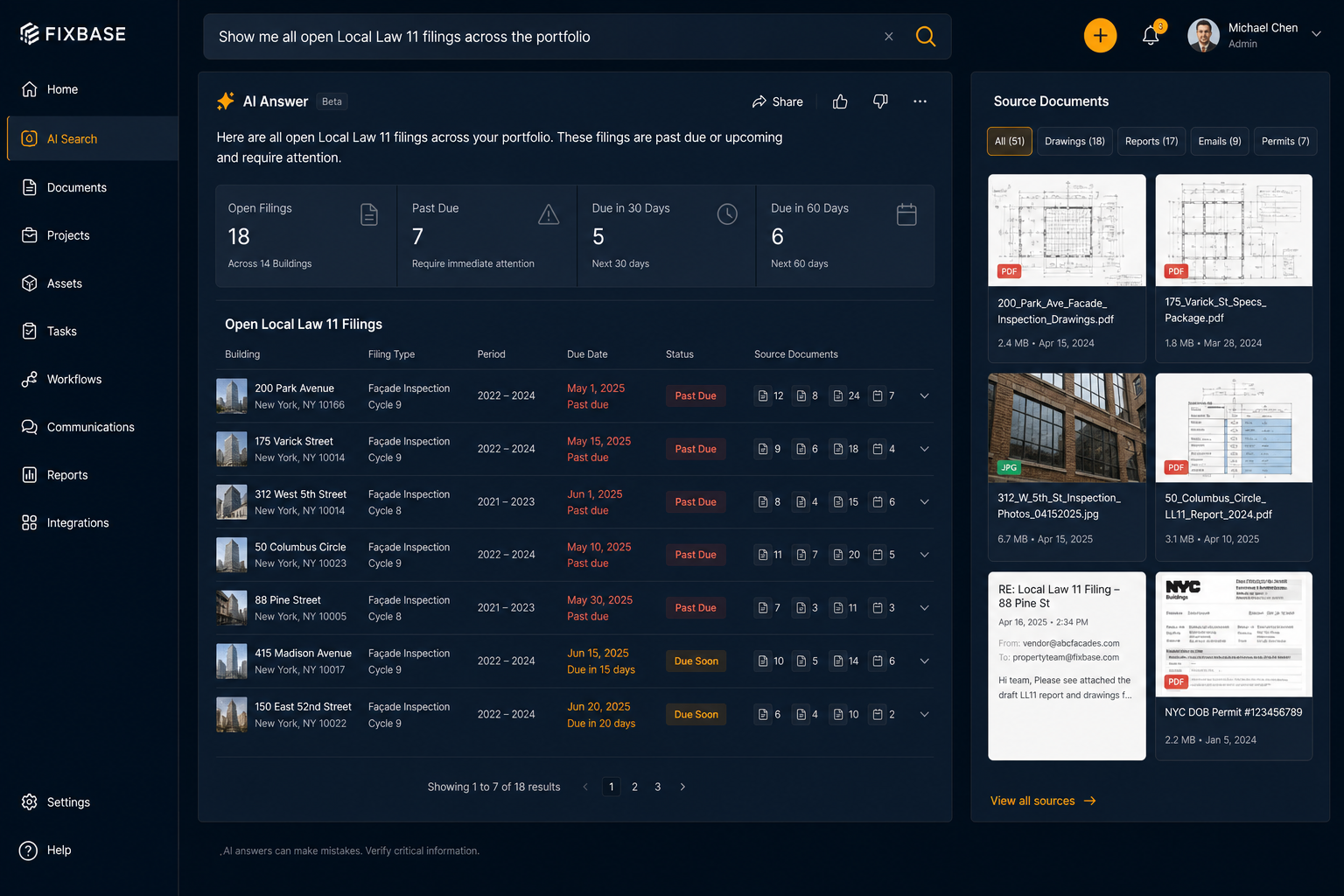Filter sources by Drawings (18)
Viewport: 1344px width, 896px height.
pos(1074,142)
